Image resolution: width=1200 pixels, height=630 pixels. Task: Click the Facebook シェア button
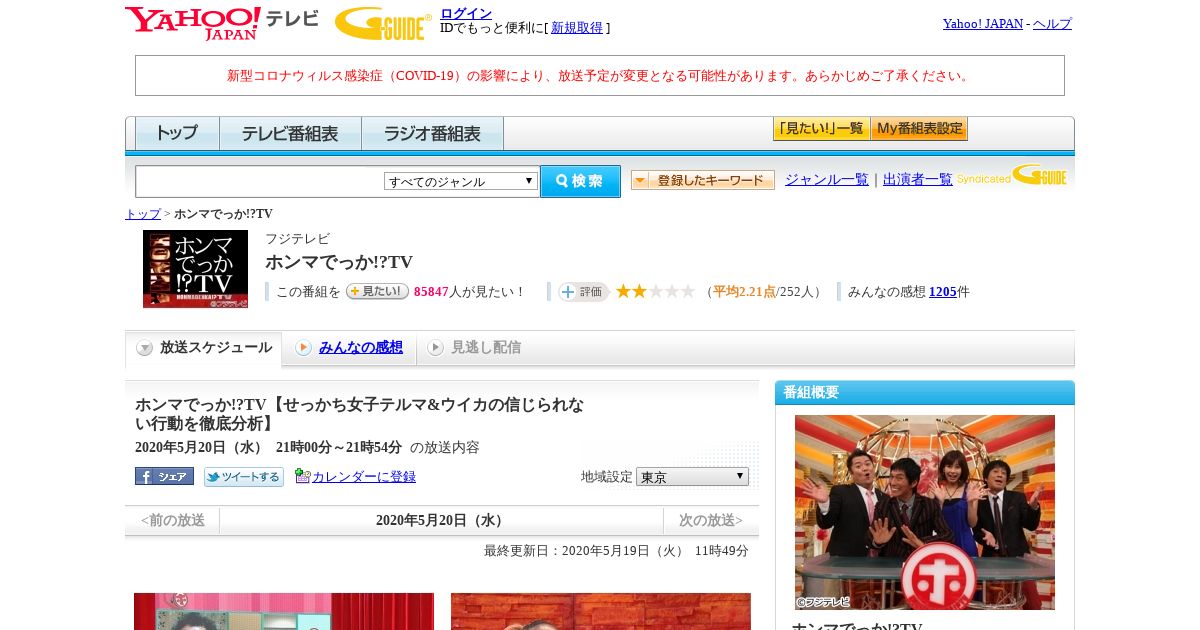pyautogui.click(x=164, y=477)
